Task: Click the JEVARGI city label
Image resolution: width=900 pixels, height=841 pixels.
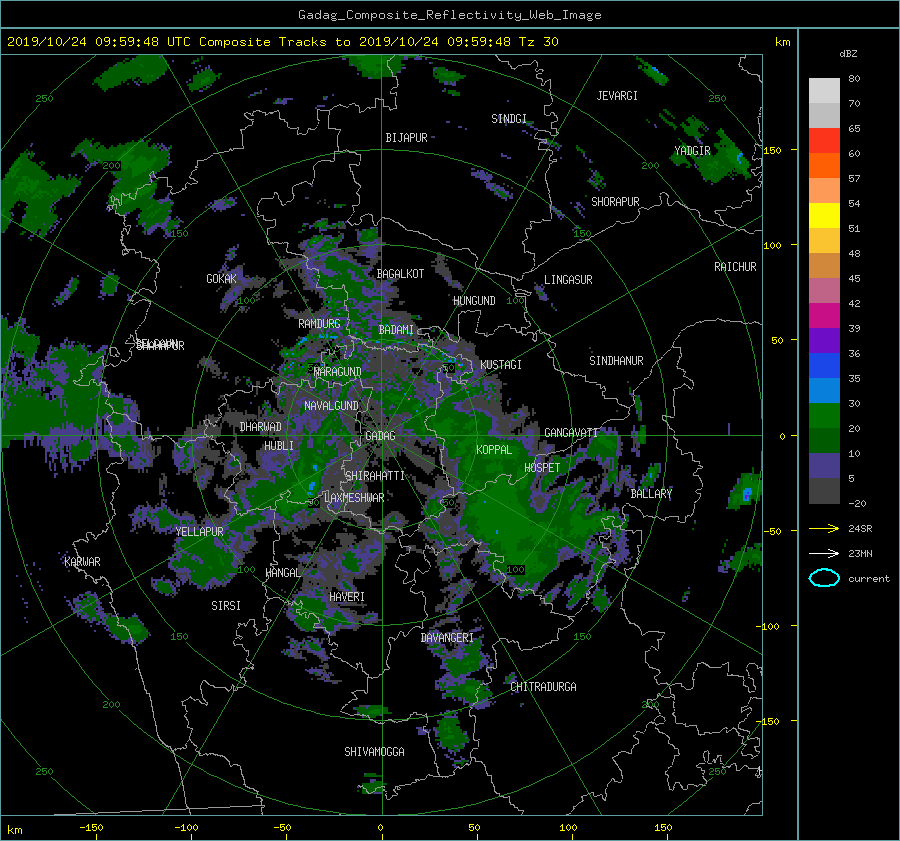Action: point(617,96)
